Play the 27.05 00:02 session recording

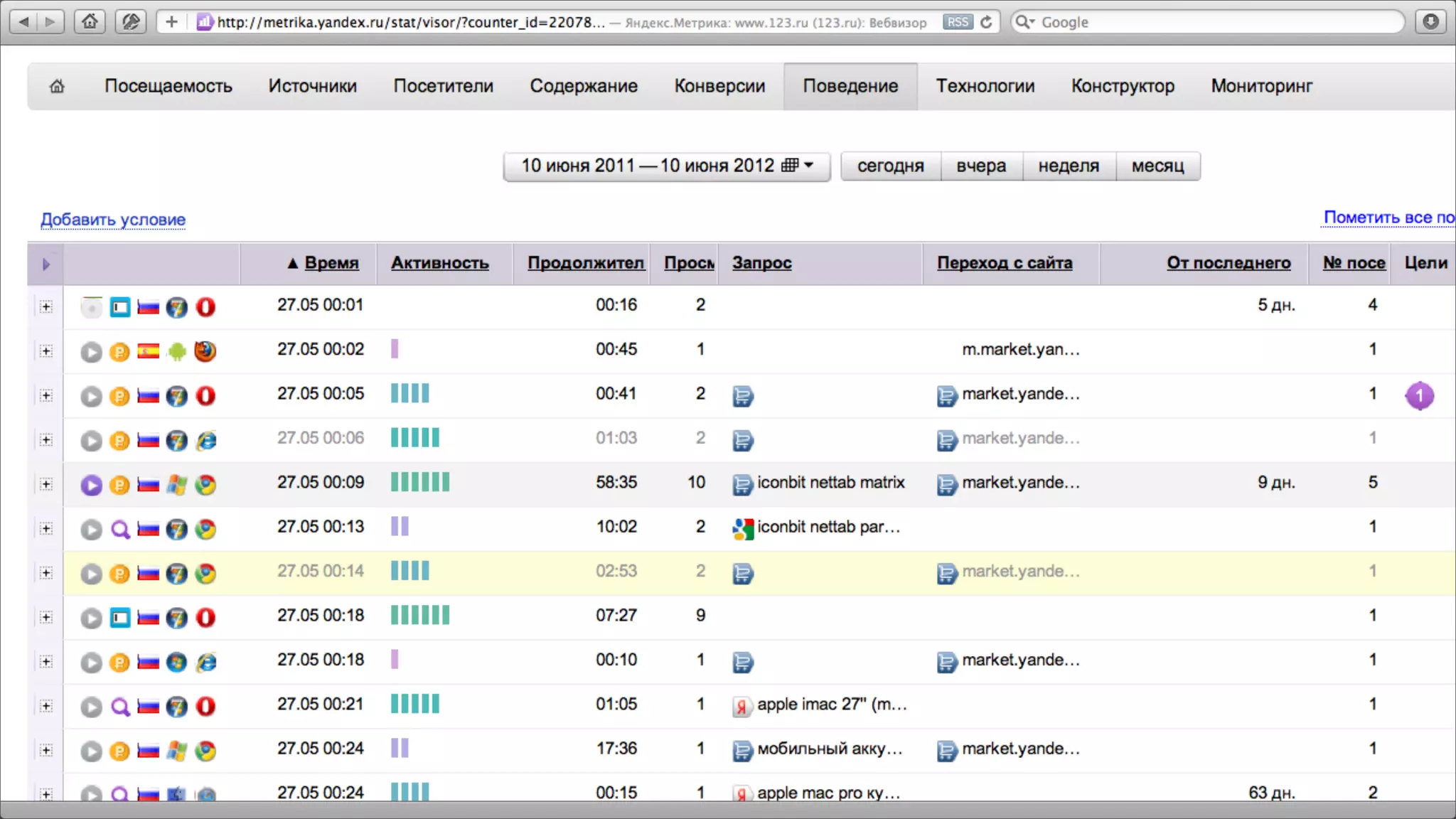[x=91, y=352]
